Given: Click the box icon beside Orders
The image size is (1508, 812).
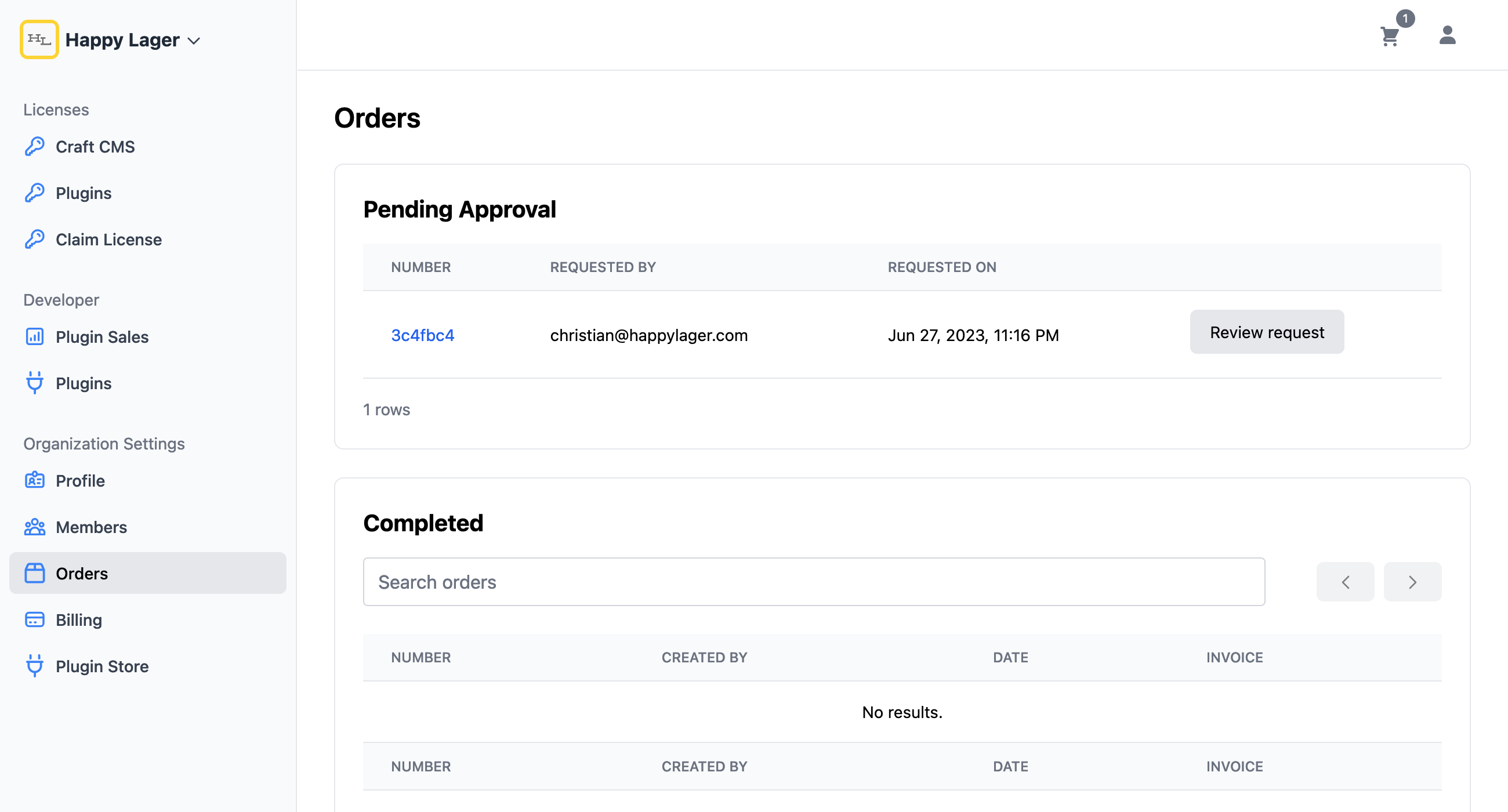Looking at the screenshot, I should click(x=35, y=573).
